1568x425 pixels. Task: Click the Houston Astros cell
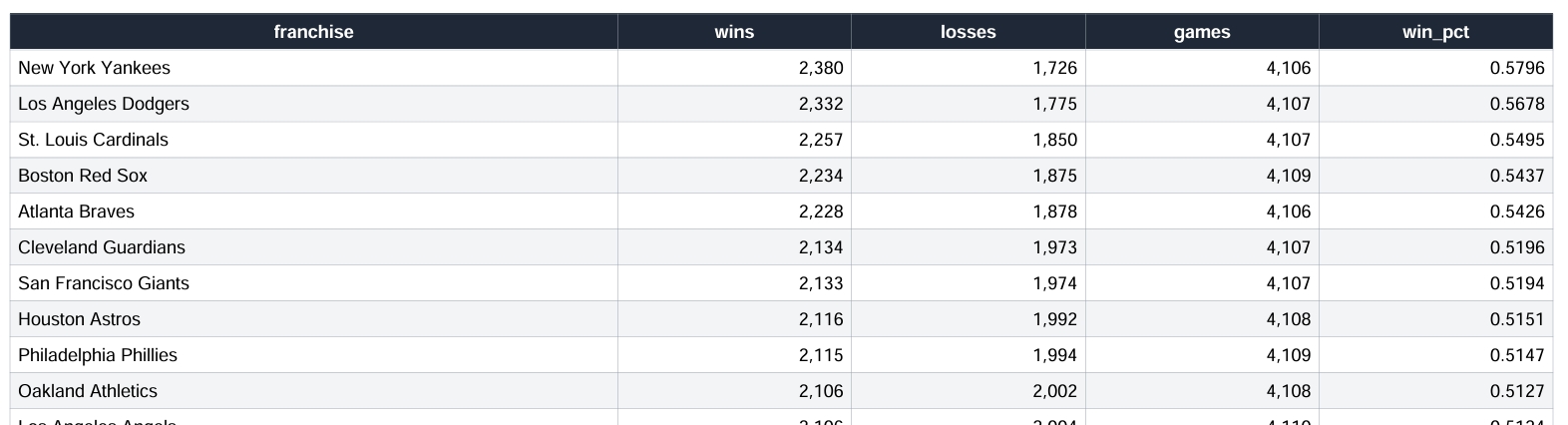tap(80, 319)
